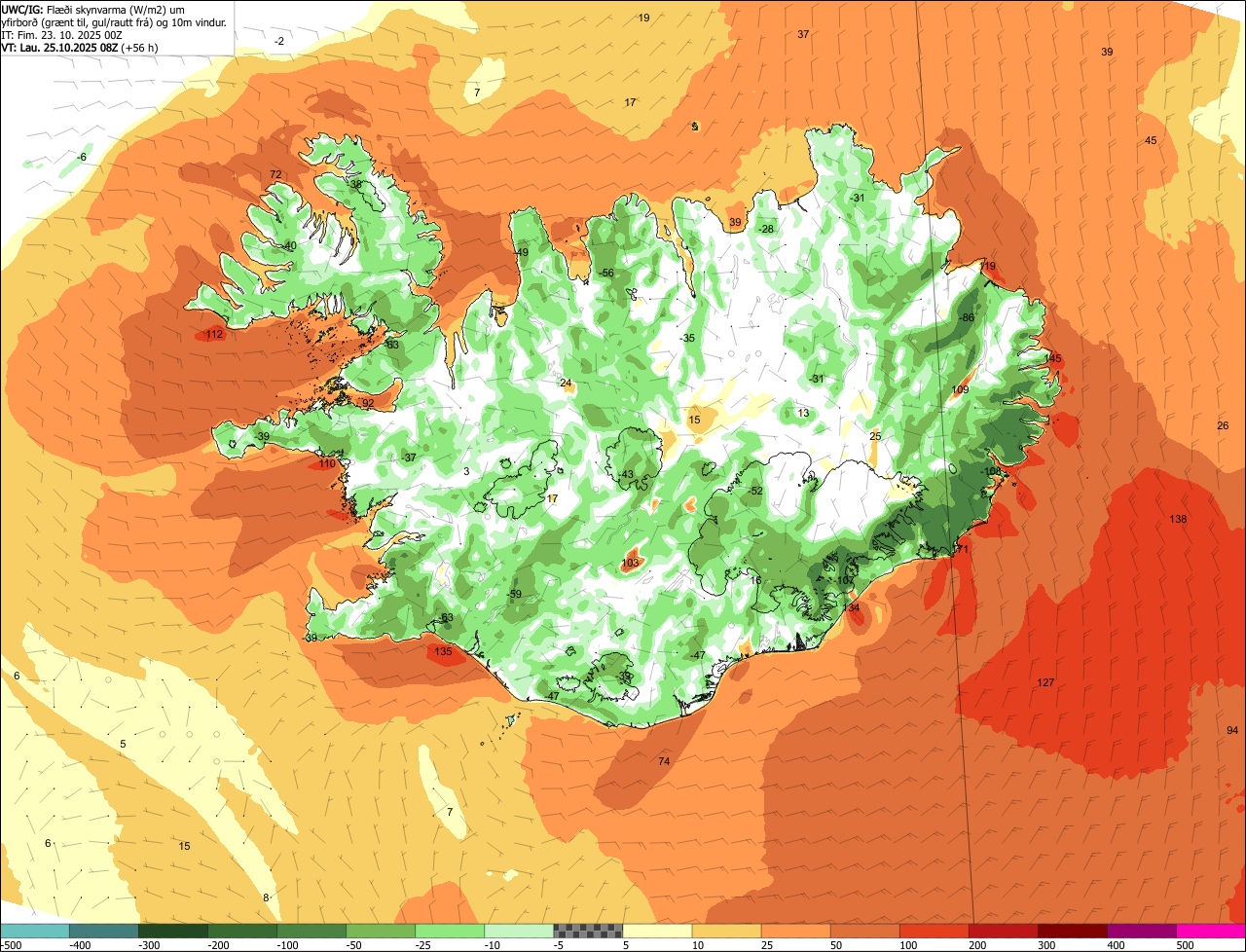
Task: Click the checkered legend swatch between -5 and 5
Action: click(588, 931)
